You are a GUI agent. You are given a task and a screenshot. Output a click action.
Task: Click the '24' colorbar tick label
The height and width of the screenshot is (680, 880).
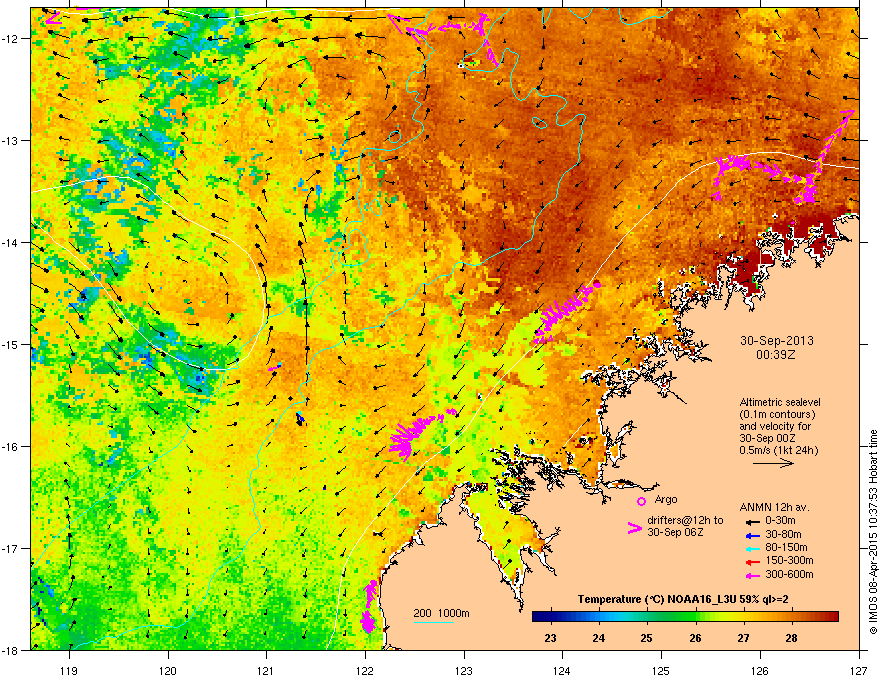598,638
